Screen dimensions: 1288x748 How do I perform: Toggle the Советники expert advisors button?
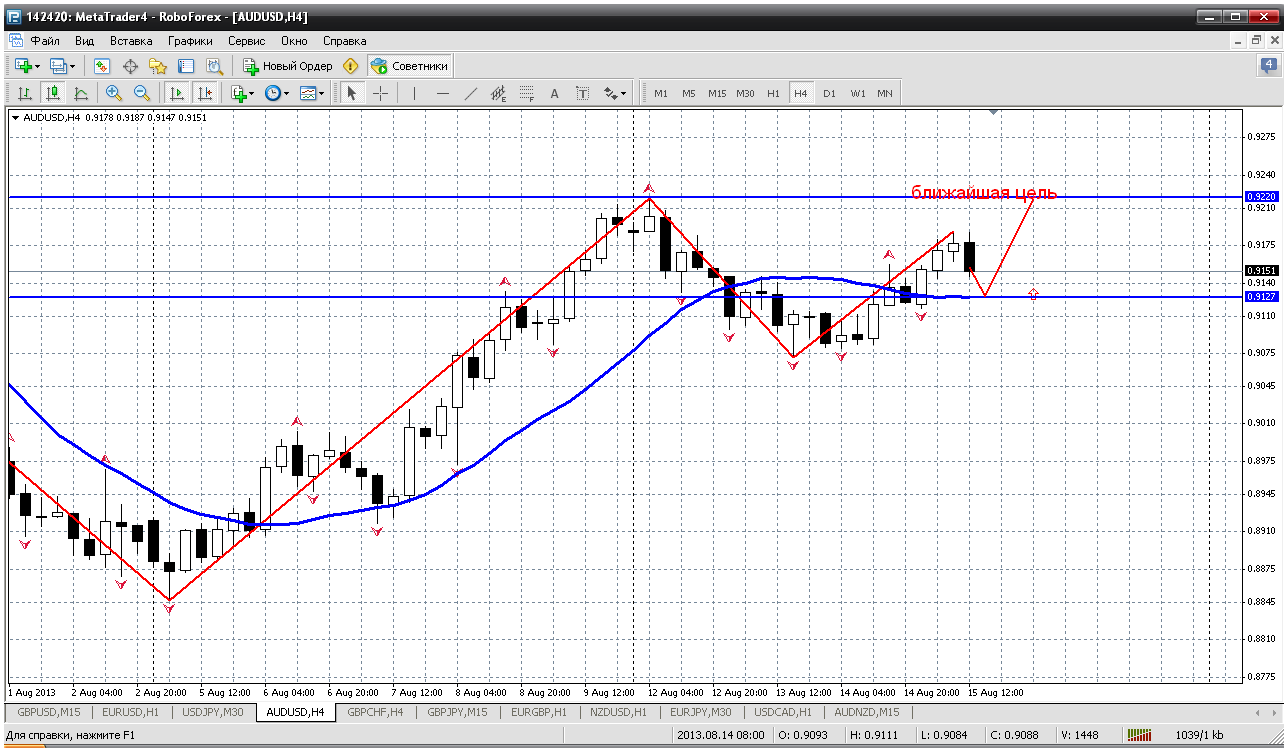click(409, 66)
